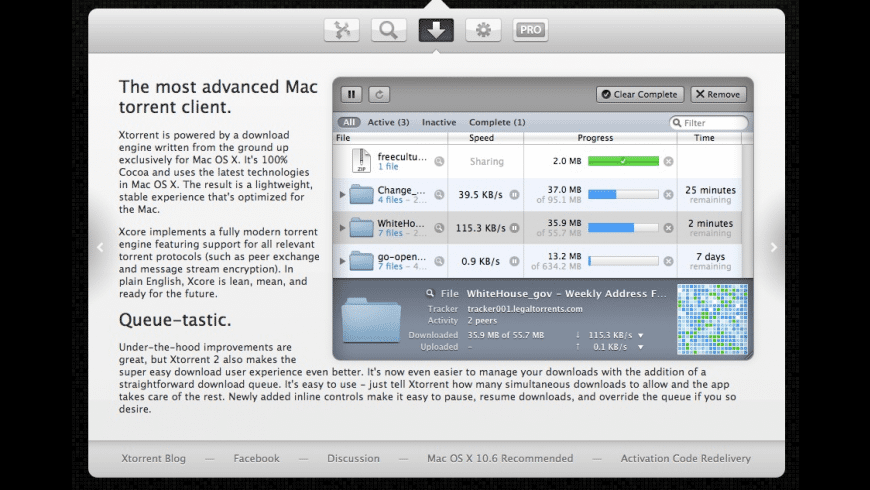This screenshot has height=490, width=870.
Task: Sort by the Time column header
Action: pos(709,138)
